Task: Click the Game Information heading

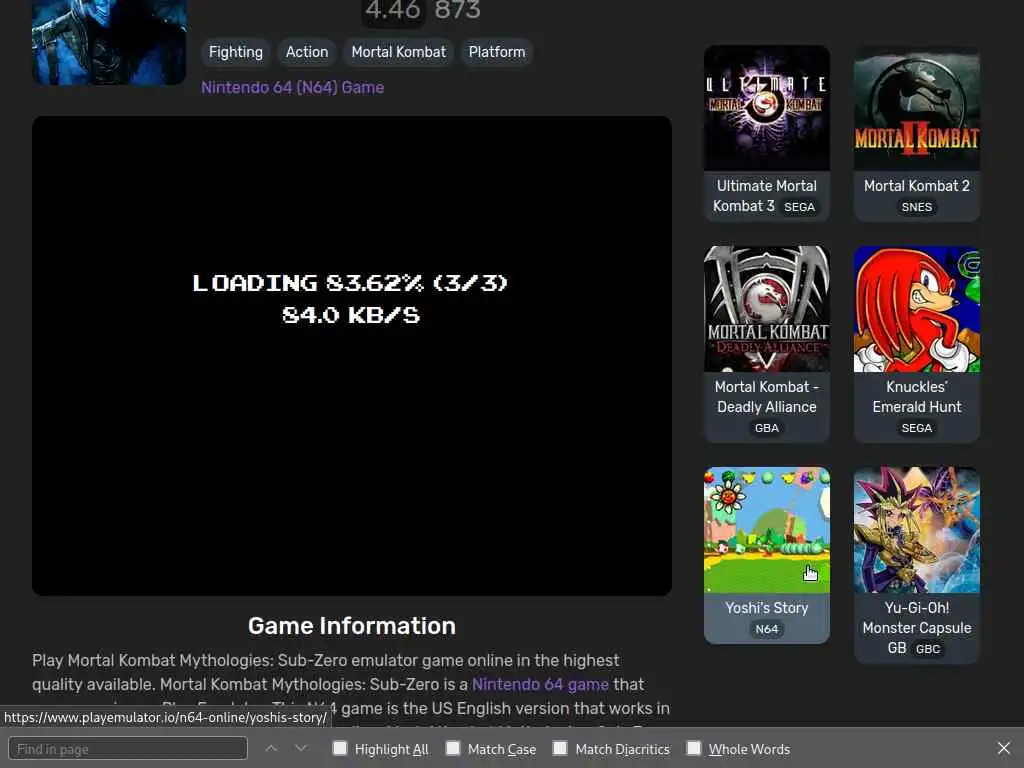Action: (352, 626)
